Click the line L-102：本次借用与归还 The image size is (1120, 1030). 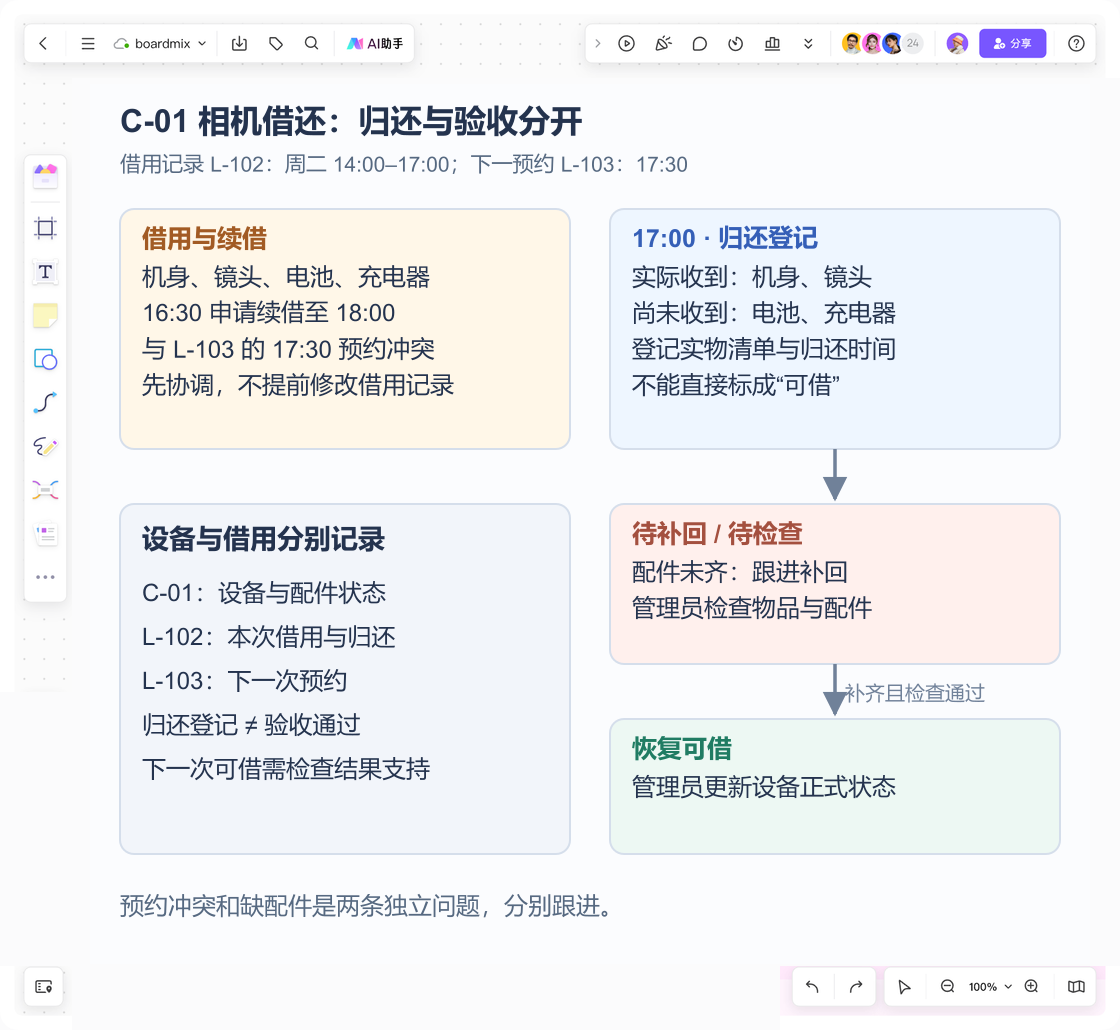(x=269, y=637)
